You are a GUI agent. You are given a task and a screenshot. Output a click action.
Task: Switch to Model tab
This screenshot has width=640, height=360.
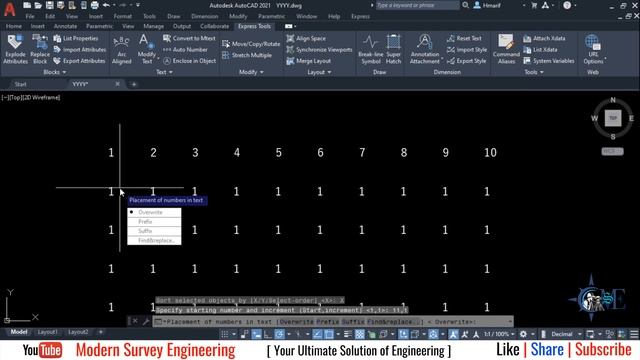click(19, 332)
